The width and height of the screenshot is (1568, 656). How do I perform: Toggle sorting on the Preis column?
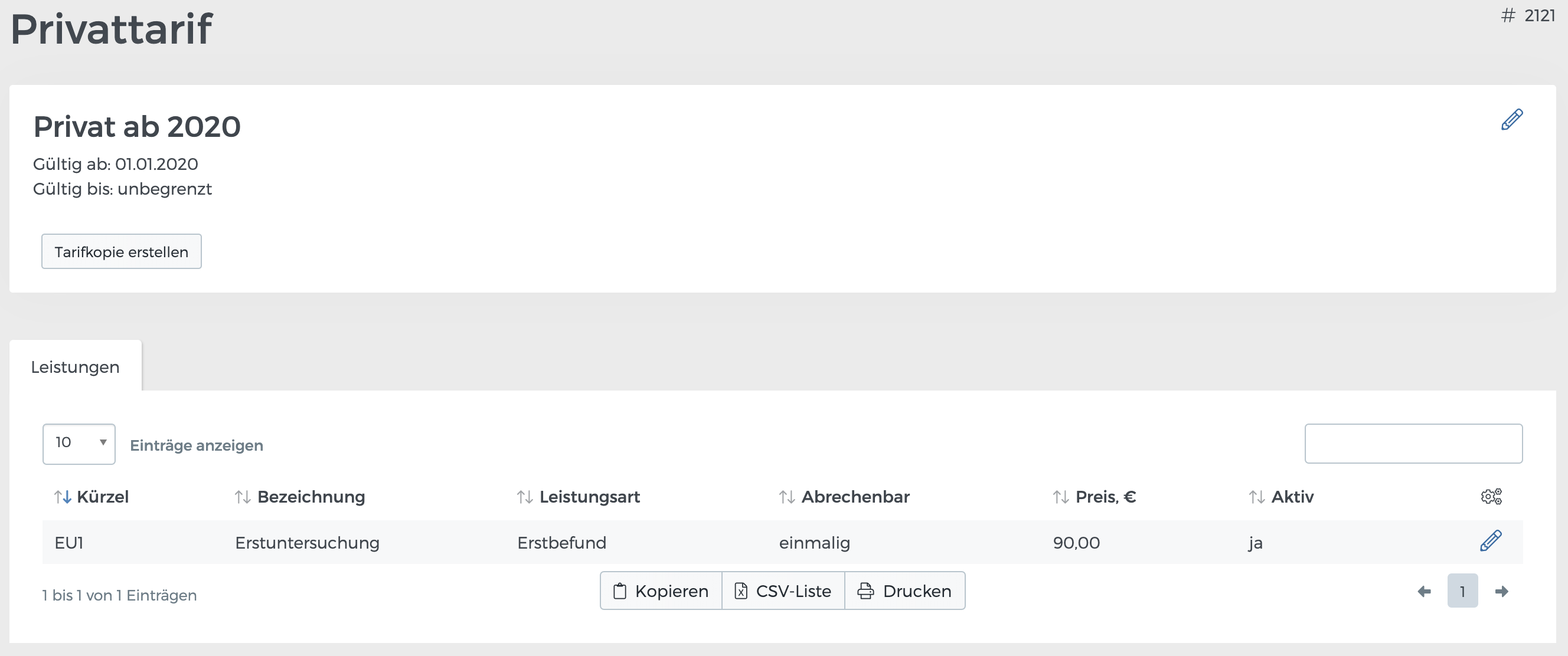pyautogui.click(x=1061, y=497)
